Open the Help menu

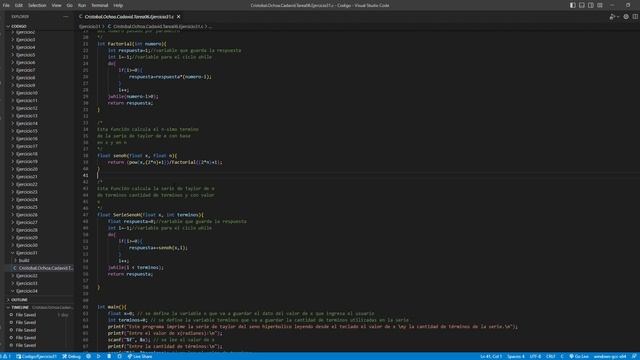point(118,5)
